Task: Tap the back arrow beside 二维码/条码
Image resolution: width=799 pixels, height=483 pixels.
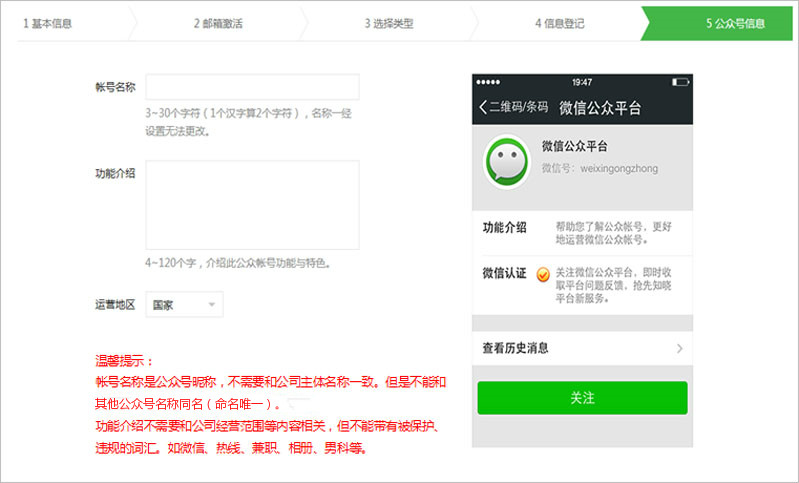Action: point(484,107)
